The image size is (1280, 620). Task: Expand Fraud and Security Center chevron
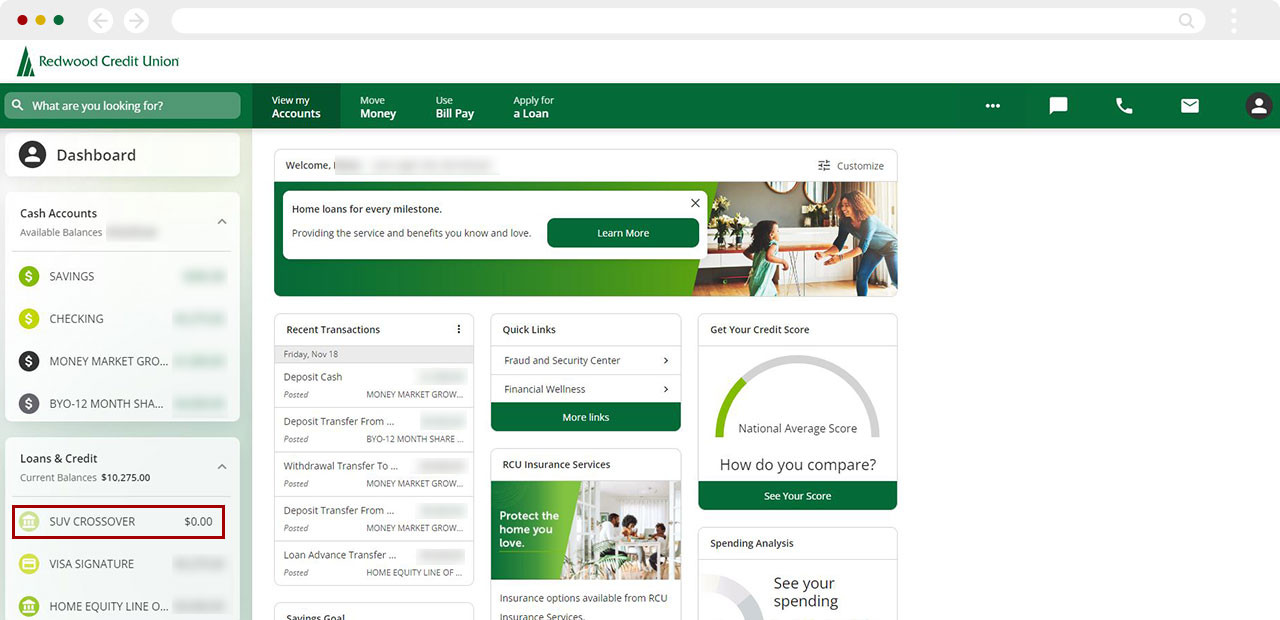click(666, 360)
